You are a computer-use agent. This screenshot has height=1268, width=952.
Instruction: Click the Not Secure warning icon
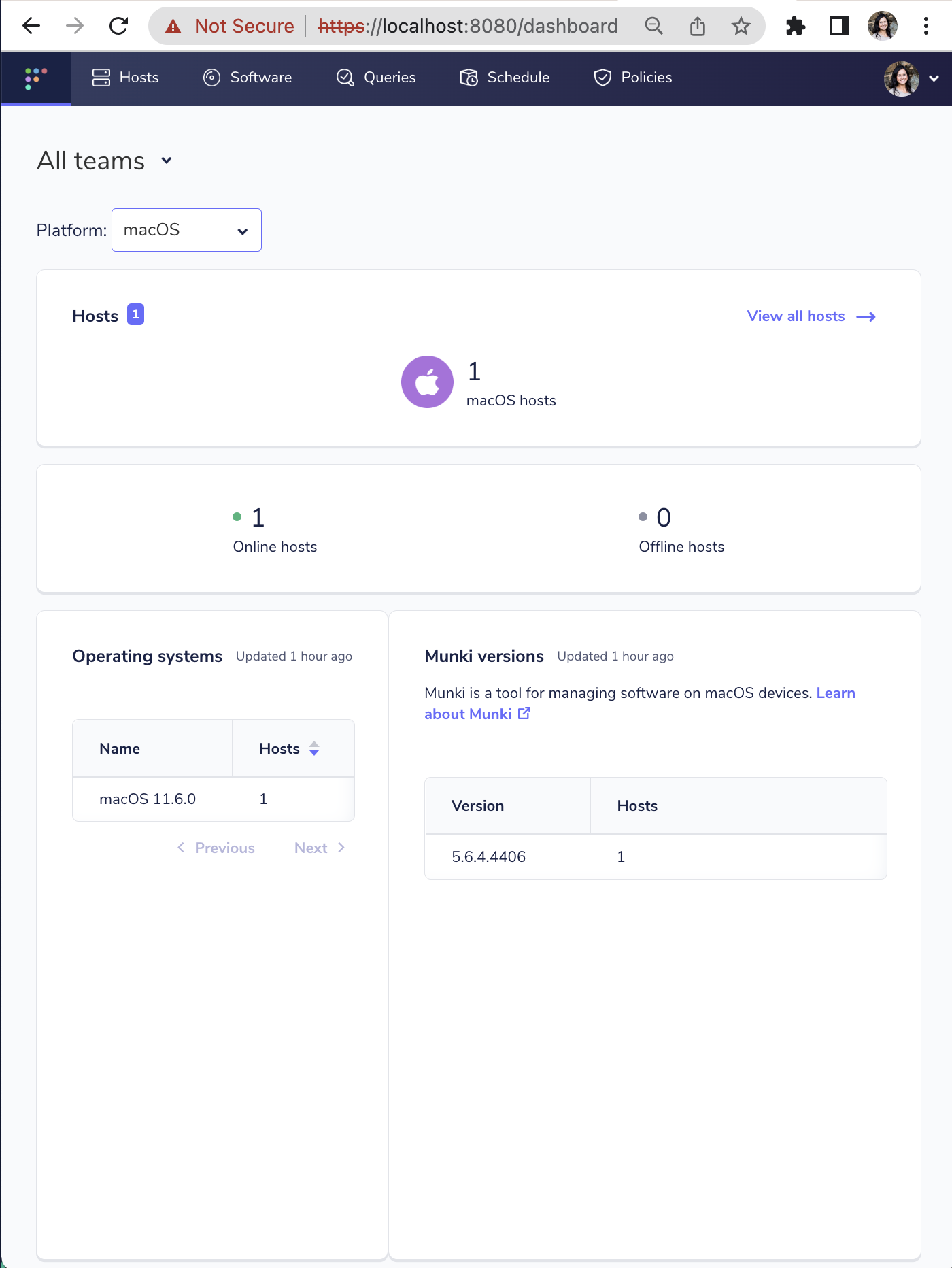173,27
